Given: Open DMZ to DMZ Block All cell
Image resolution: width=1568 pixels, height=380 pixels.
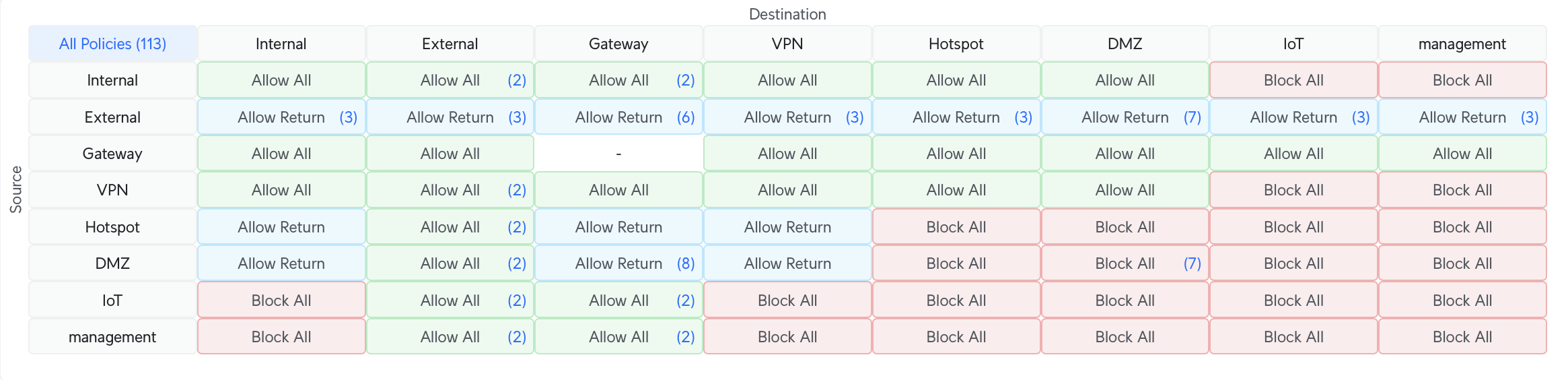Looking at the screenshot, I should point(1124,263).
